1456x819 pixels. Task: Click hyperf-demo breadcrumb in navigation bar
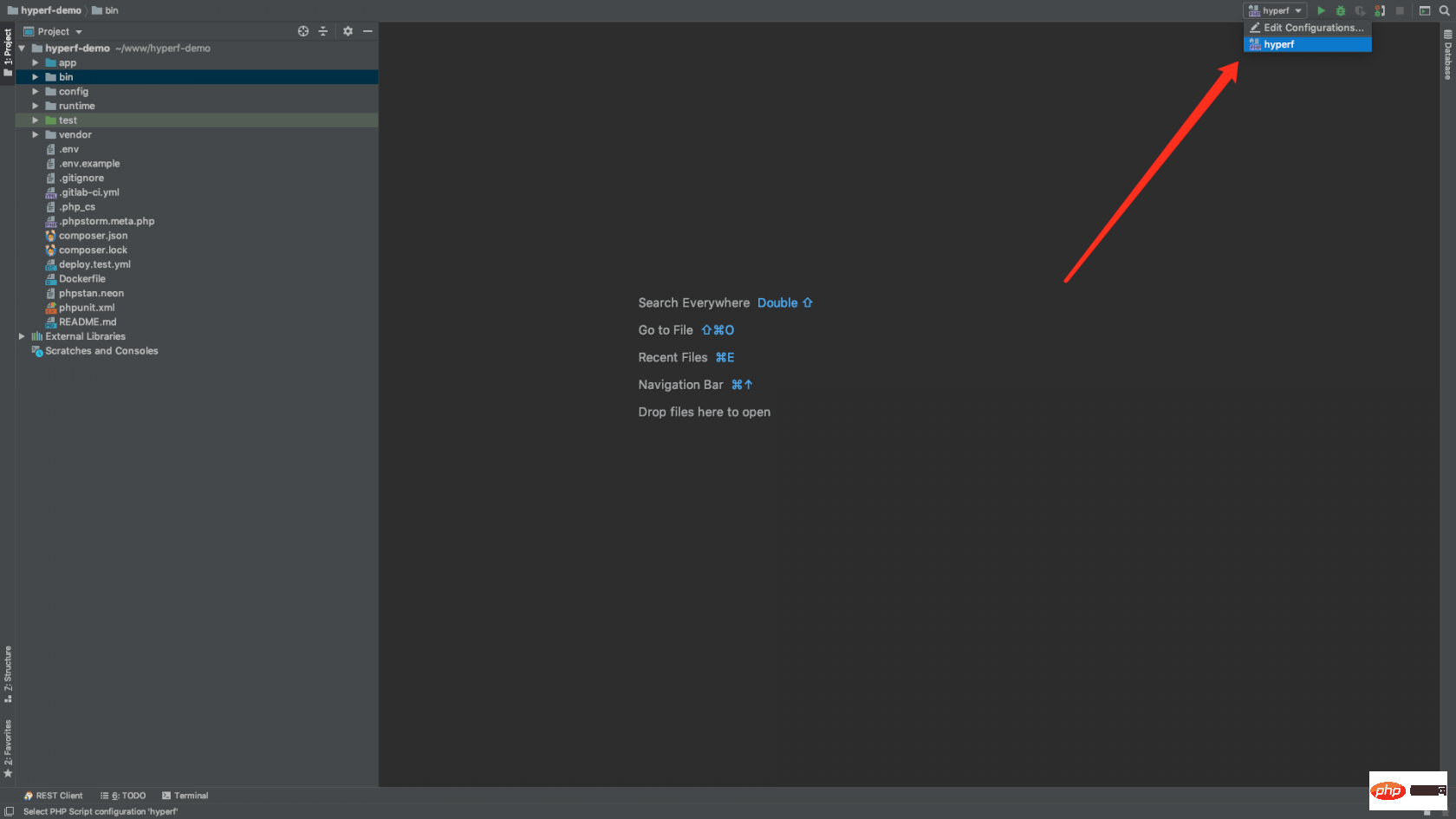tap(44, 10)
